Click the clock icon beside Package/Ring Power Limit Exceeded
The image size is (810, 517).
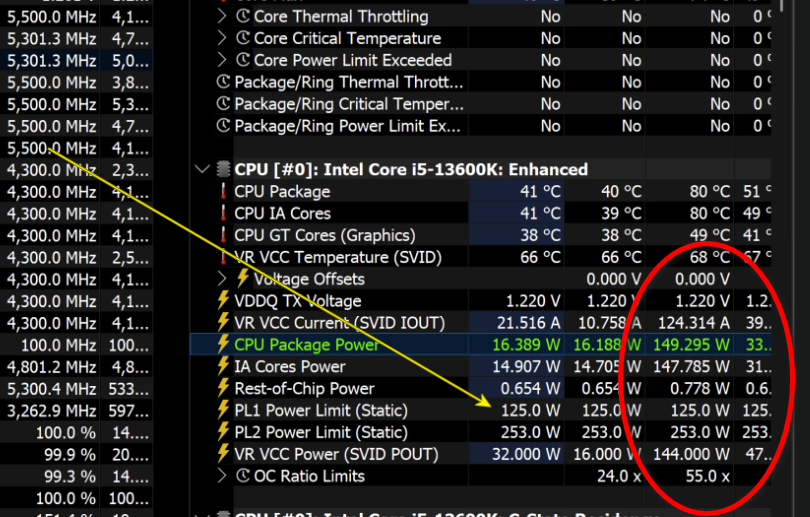[223, 126]
